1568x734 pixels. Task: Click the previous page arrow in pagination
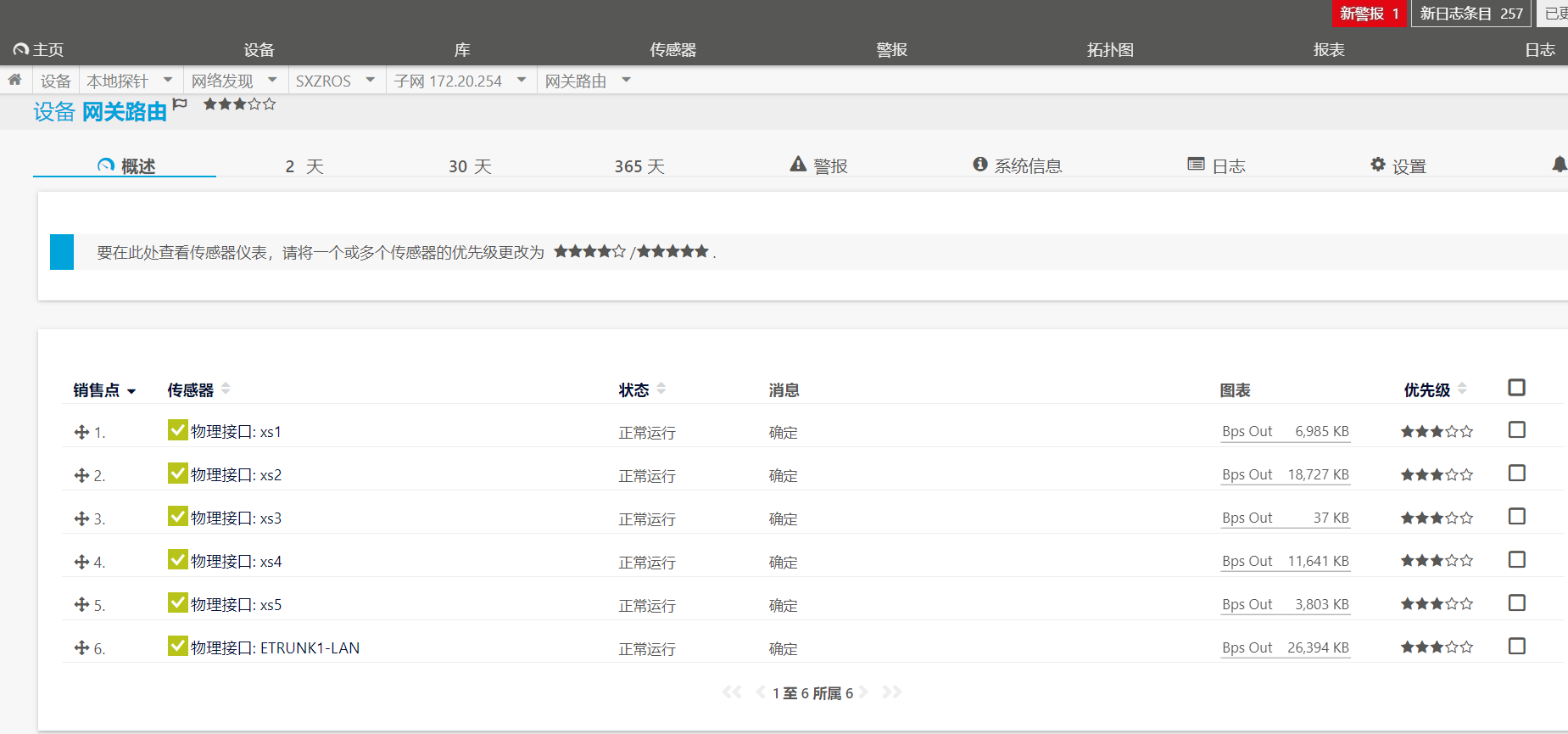(x=761, y=692)
